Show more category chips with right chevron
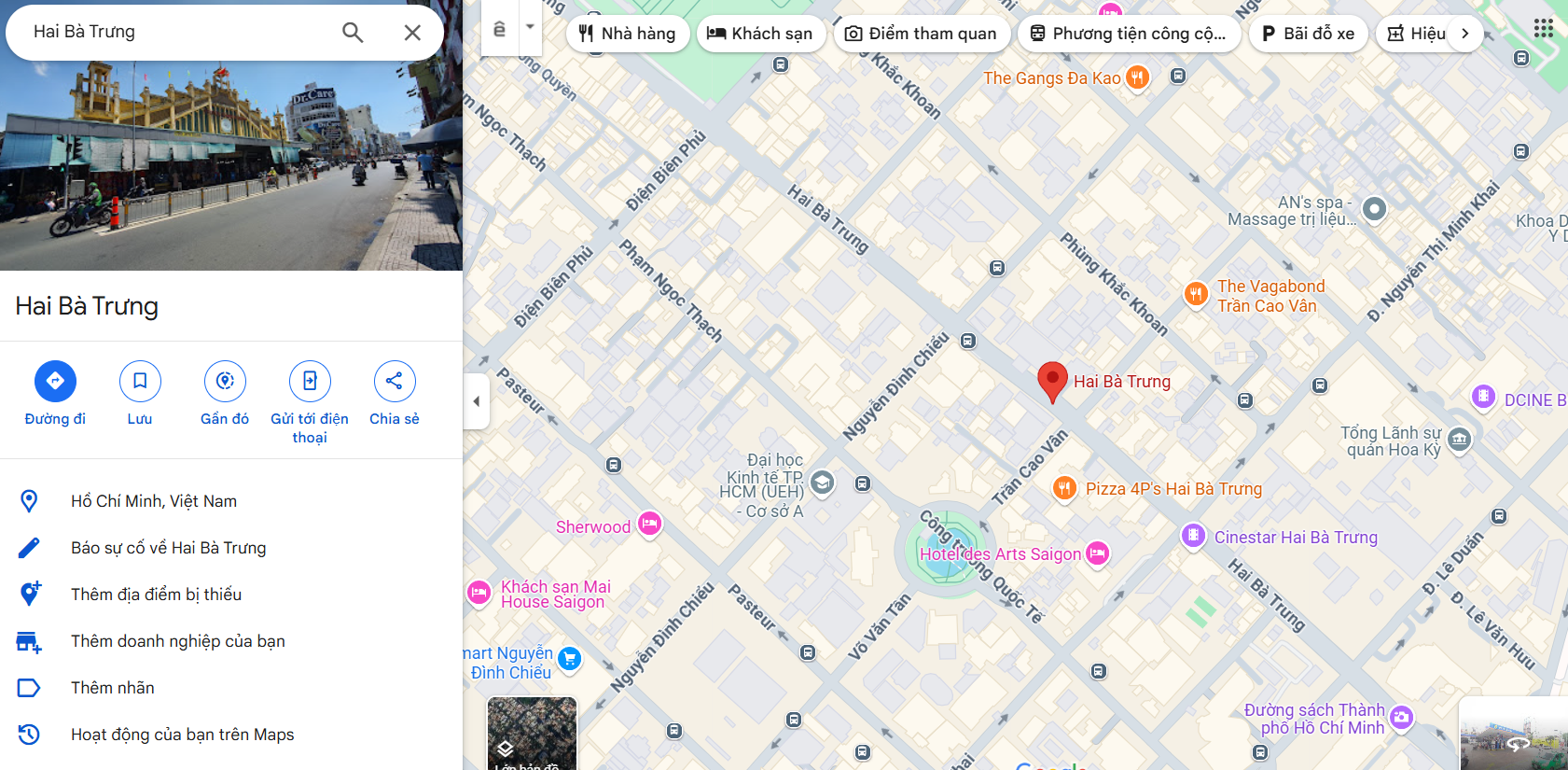Image resolution: width=1568 pixels, height=770 pixels. (x=1464, y=34)
